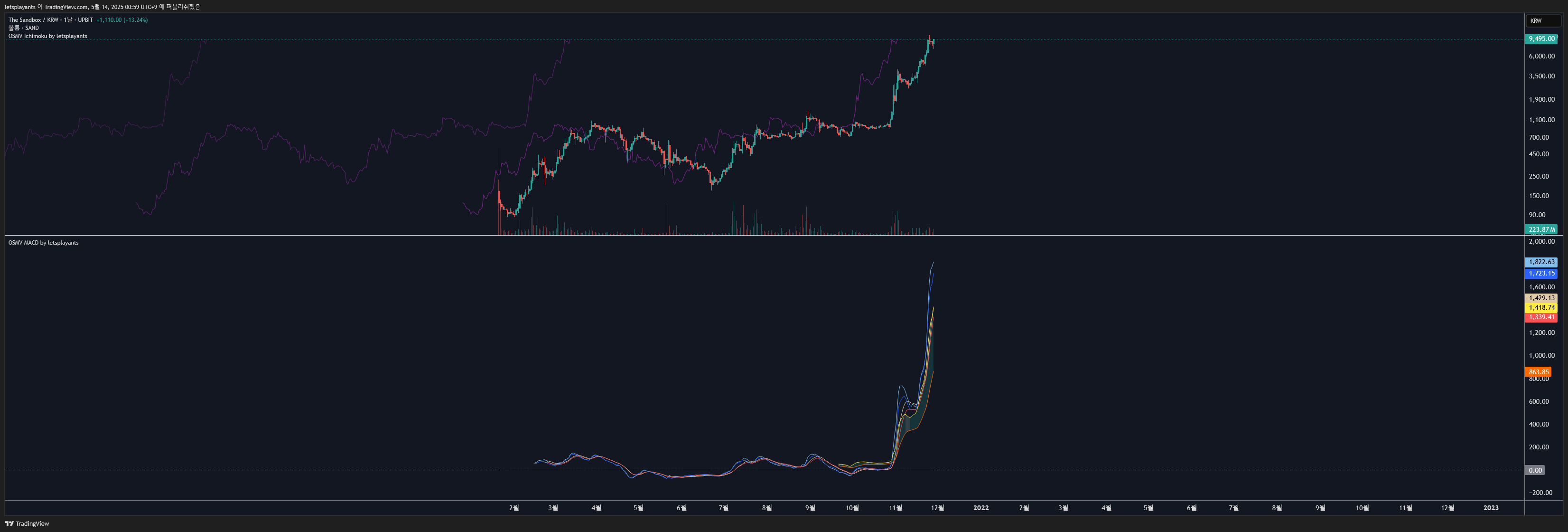Click the orange 863.85 value label
Image resolution: width=1568 pixels, height=532 pixels.
1538,372
